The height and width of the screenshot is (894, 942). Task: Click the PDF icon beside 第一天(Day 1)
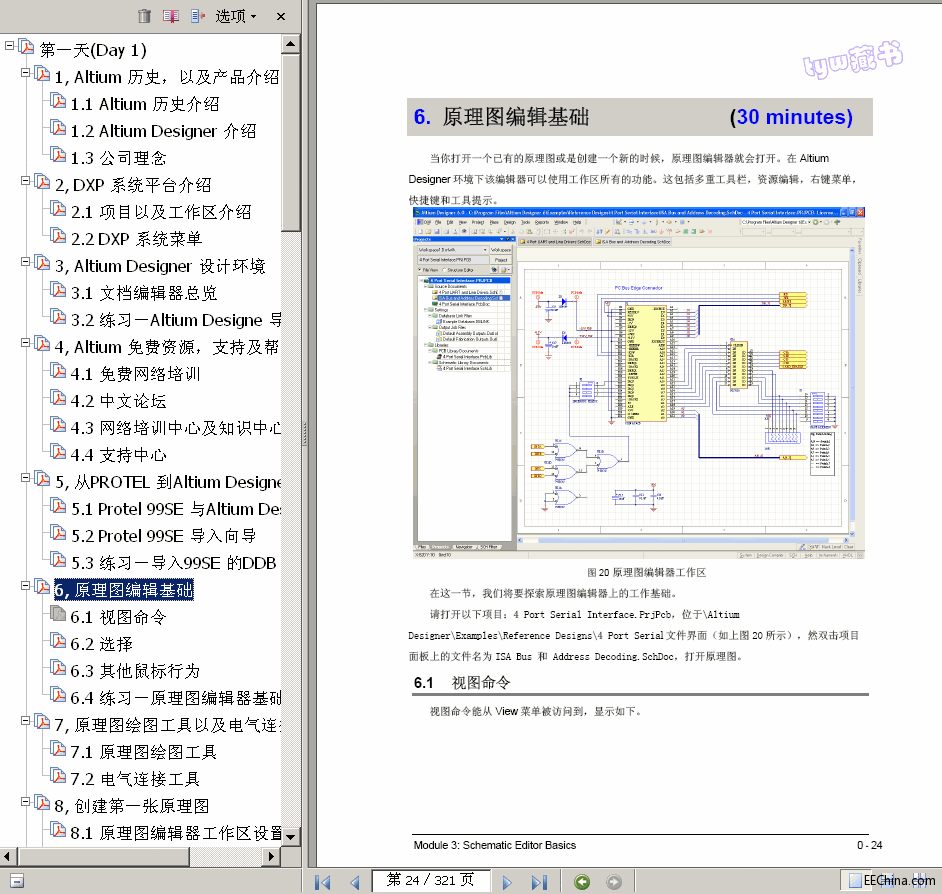(26, 46)
